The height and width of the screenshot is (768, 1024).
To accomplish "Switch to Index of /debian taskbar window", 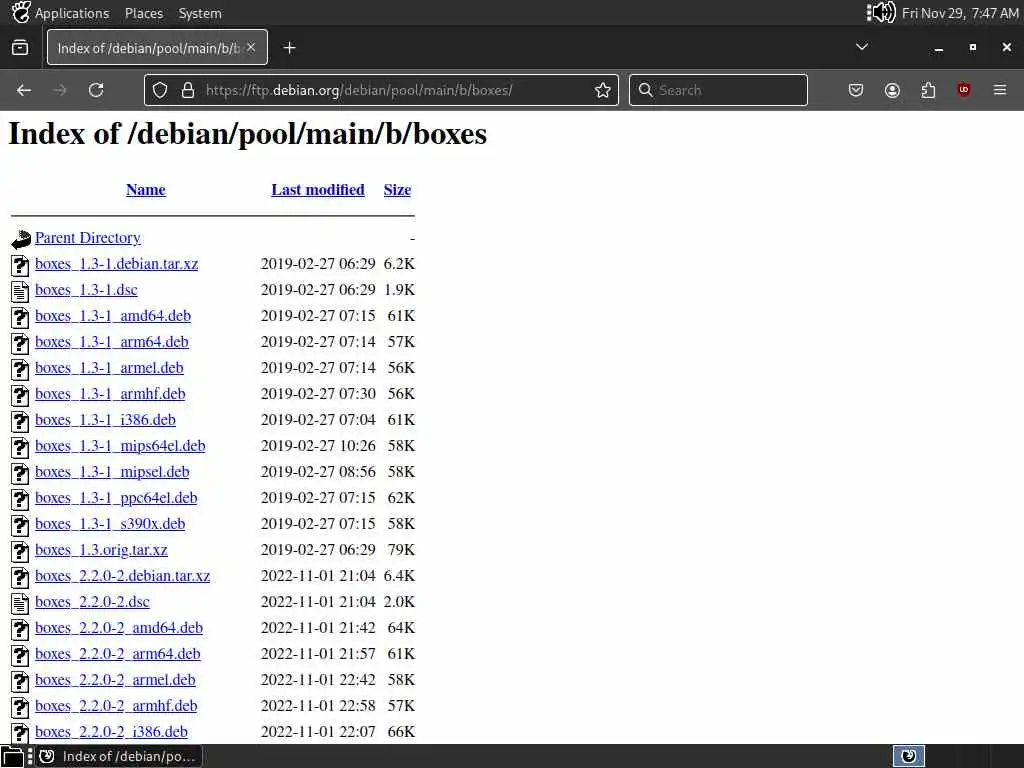I will pyautogui.click(x=118, y=756).
